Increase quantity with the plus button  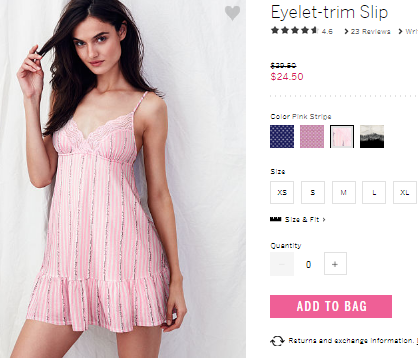pyautogui.click(x=335, y=264)
